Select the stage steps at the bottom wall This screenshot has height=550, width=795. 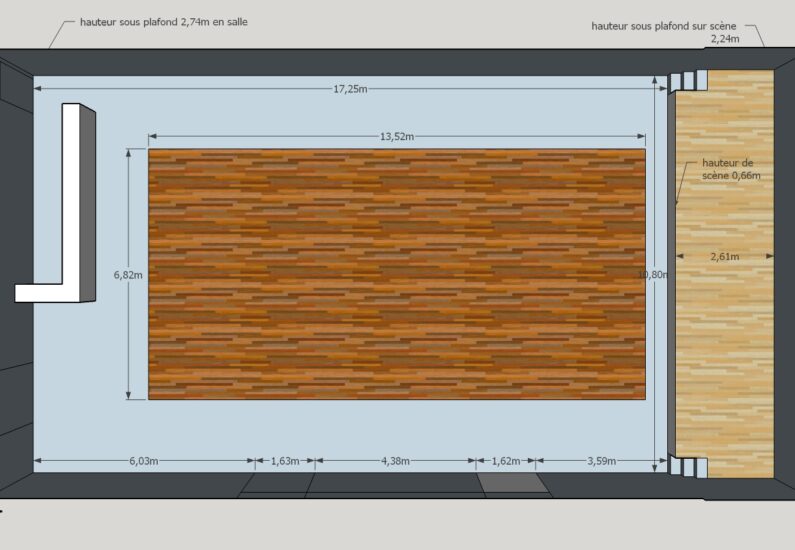(688, 467)
